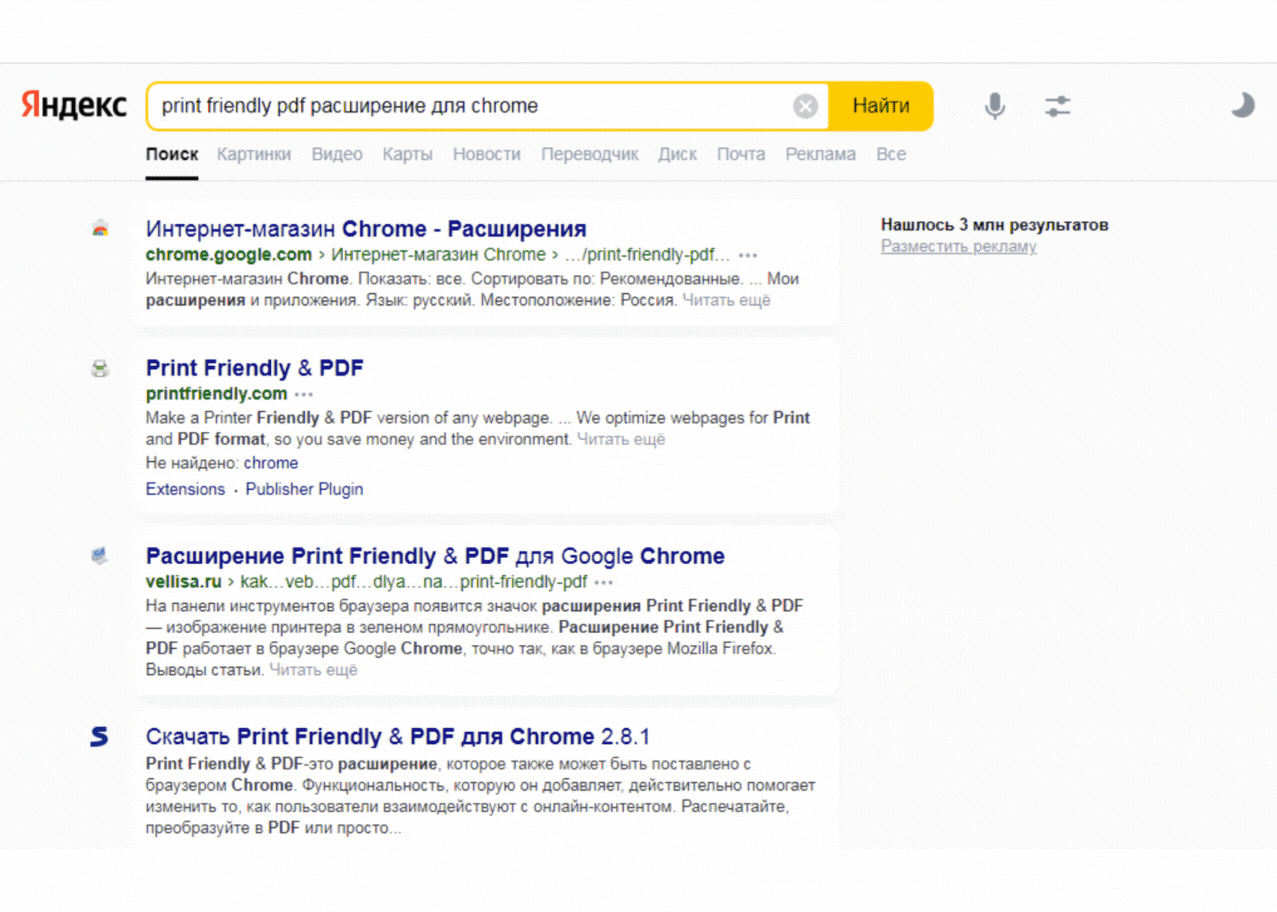
Task: Click the favicon beside the vellisa.ru result
Action: coord(100,556)
